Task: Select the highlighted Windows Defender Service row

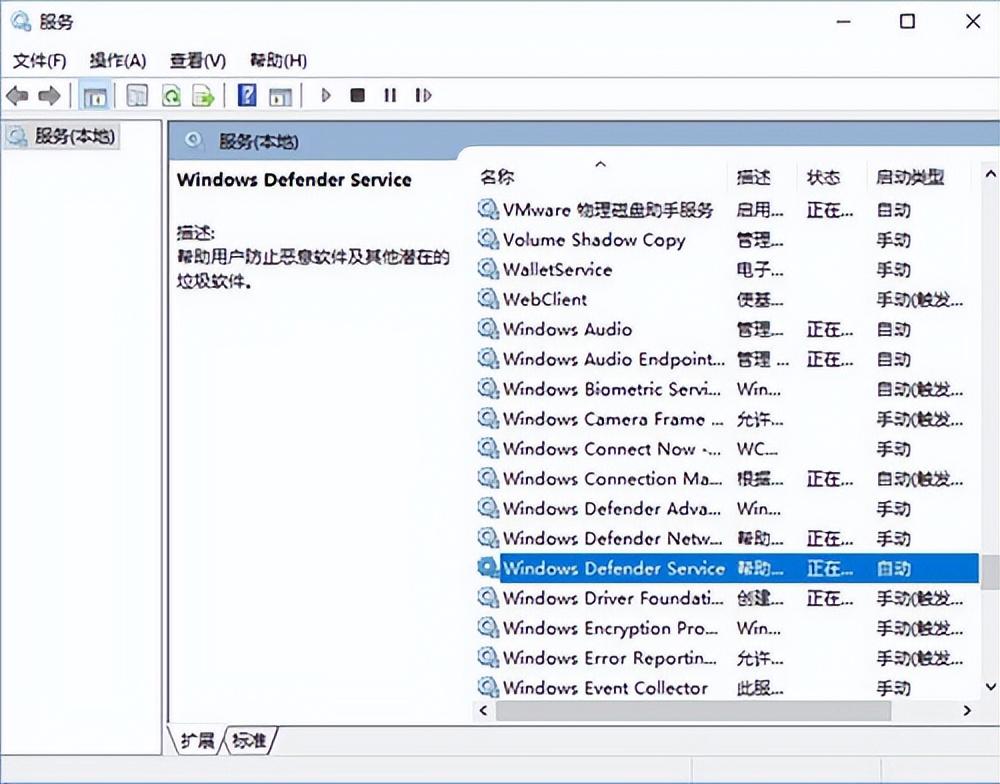Action: coord(727,568)
